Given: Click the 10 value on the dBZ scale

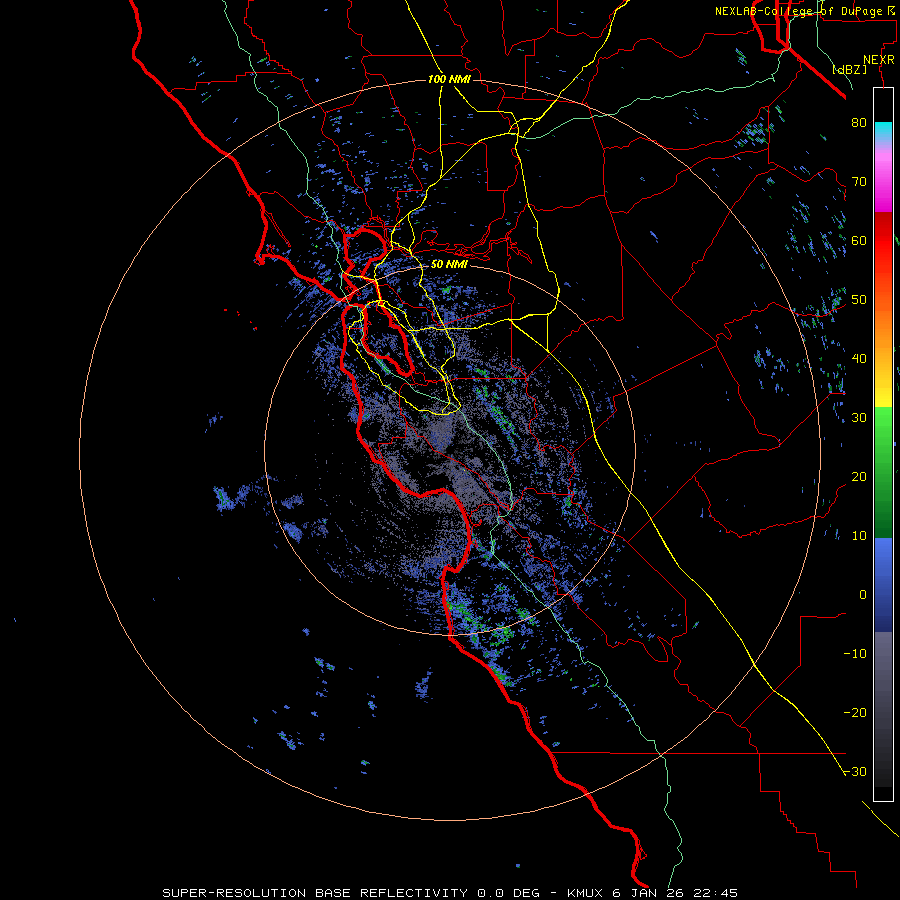Looking at the screenshot, I should pos(859,536).
